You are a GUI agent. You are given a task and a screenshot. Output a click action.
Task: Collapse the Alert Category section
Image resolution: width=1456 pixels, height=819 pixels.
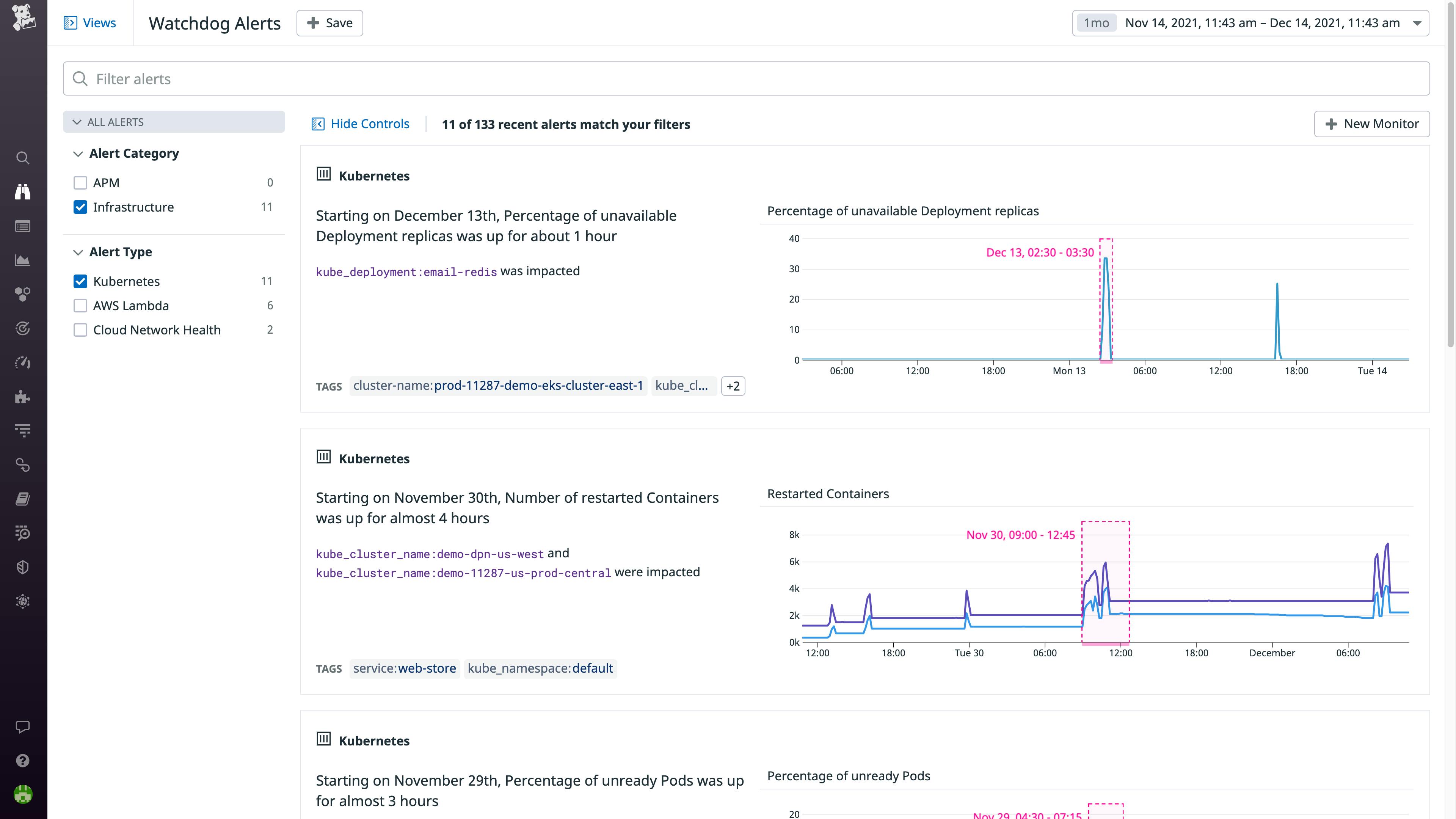pyautogui.click(x=77, y=153)
